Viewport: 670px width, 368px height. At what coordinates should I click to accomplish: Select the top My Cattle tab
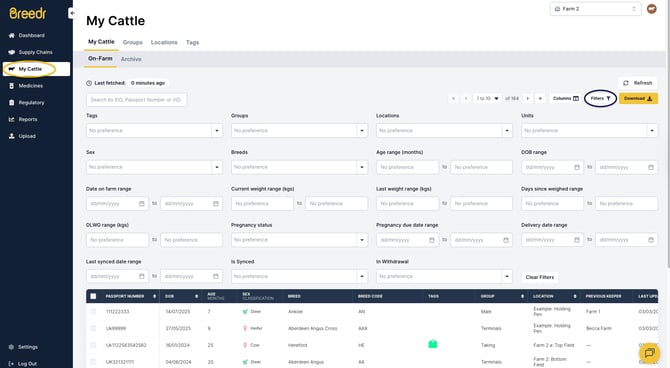[101, 42]
